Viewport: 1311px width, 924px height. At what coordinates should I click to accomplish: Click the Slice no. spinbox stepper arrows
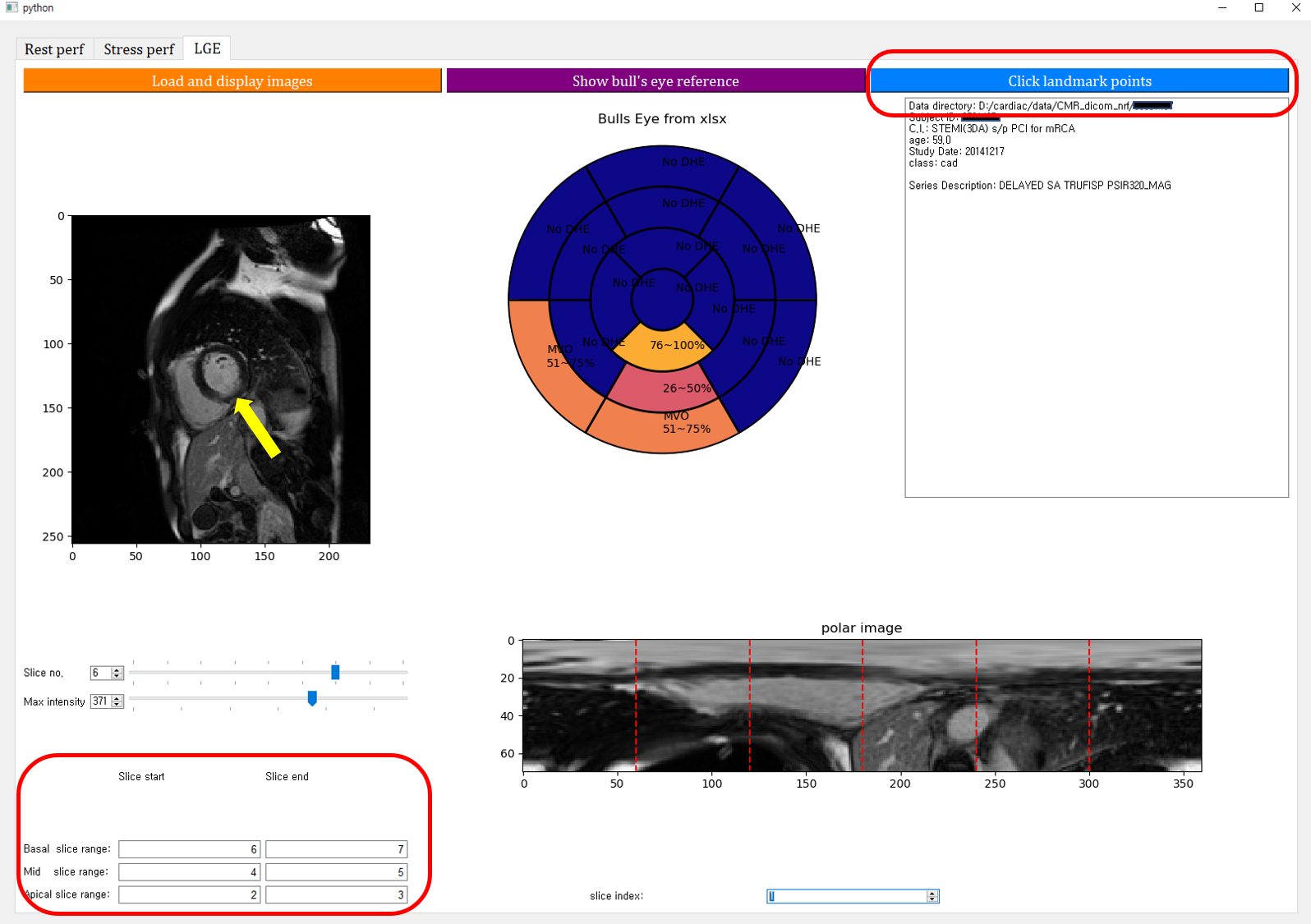tap(117, 673)
